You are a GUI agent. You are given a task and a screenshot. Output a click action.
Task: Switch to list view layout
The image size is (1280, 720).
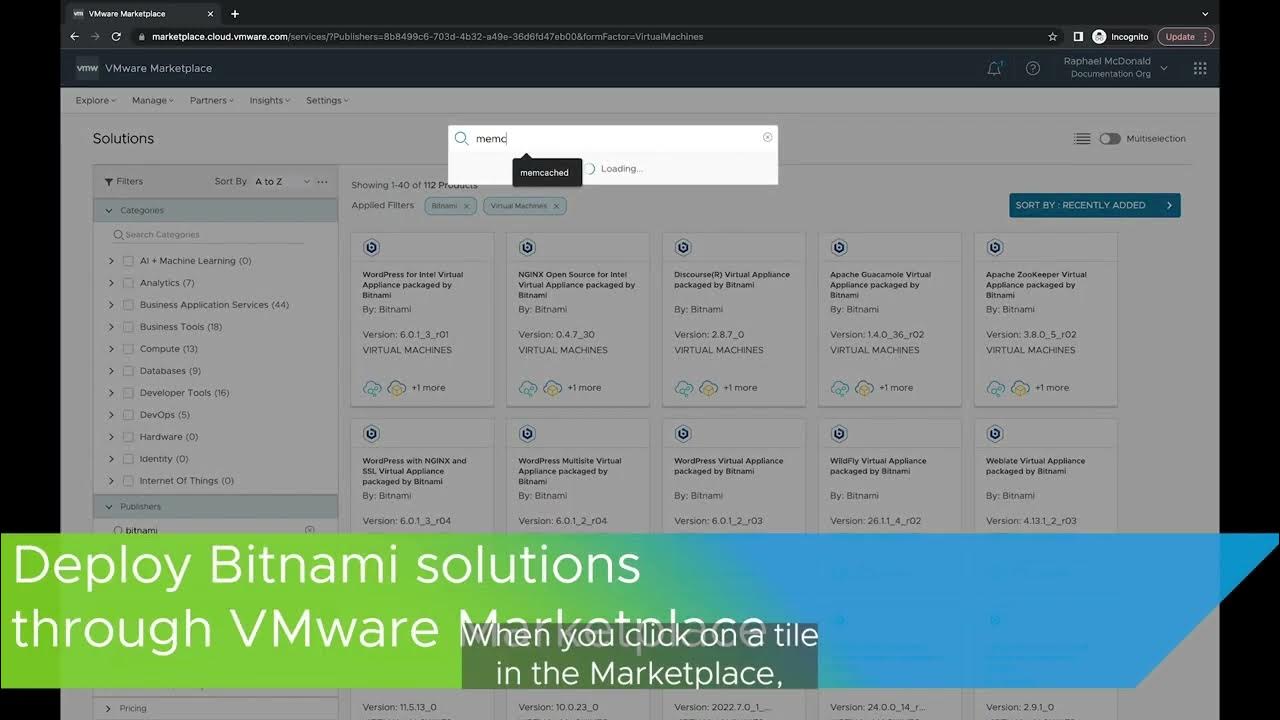point(1082,139)
